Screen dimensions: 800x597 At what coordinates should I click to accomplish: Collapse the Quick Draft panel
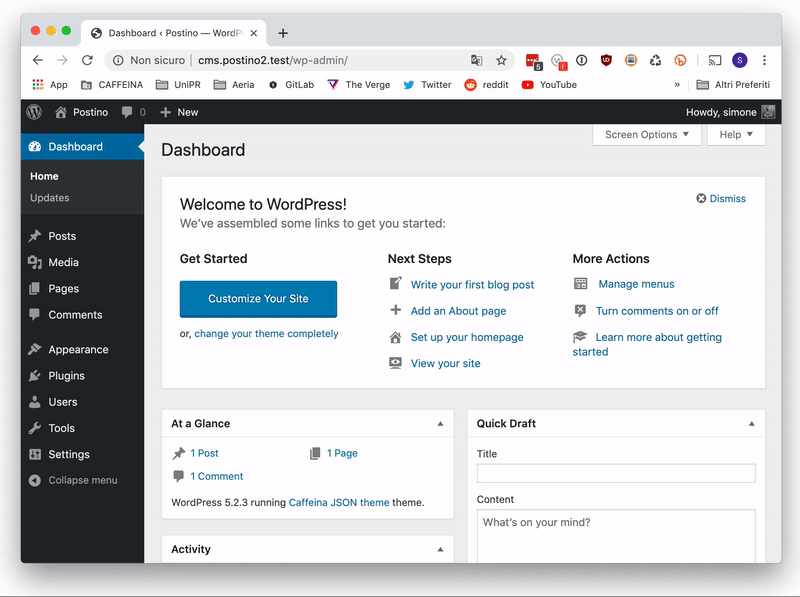click(x=752, y=424)
